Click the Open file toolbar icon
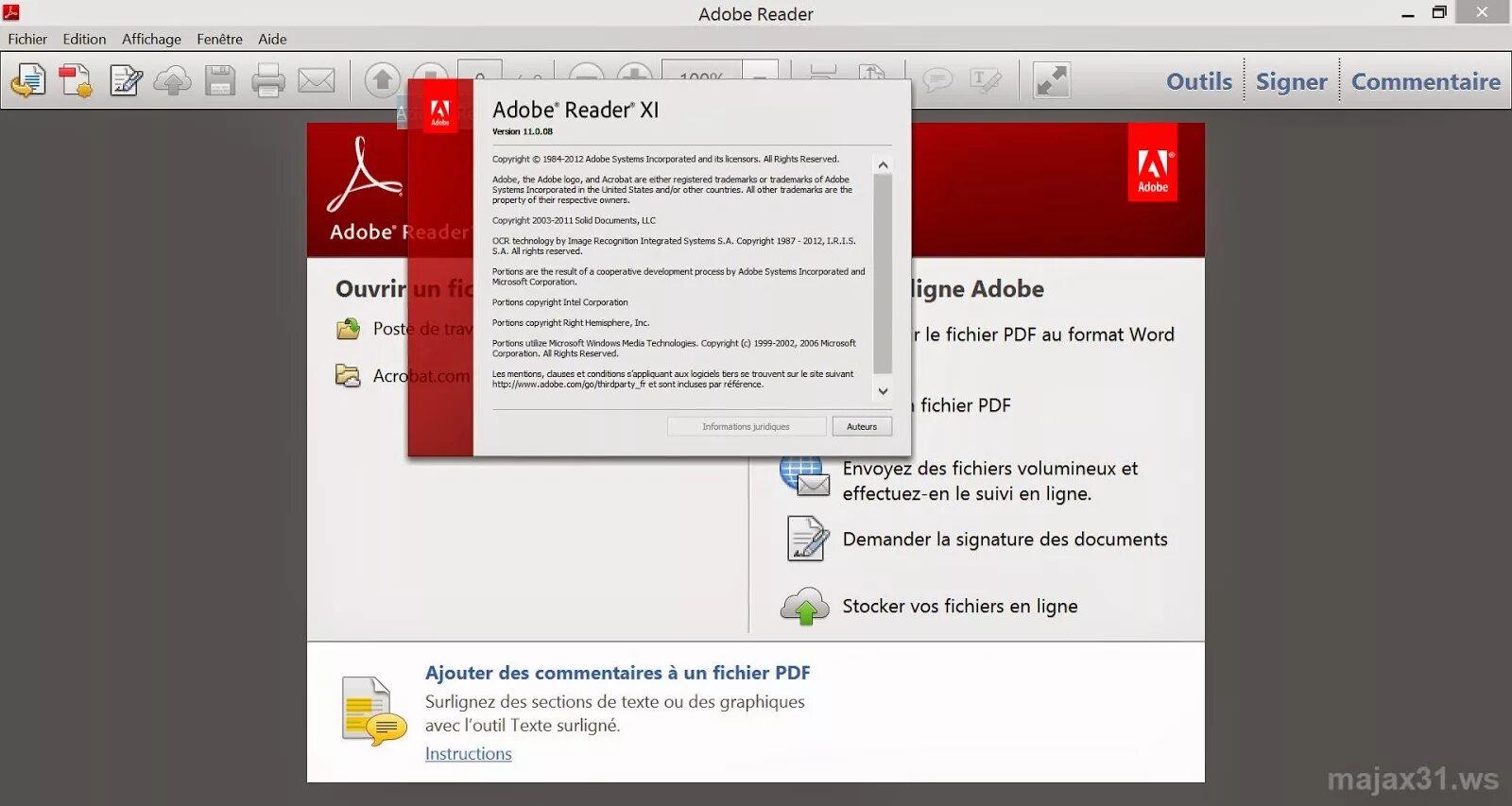Viewport: 1512px width, 806px height. 28,81
